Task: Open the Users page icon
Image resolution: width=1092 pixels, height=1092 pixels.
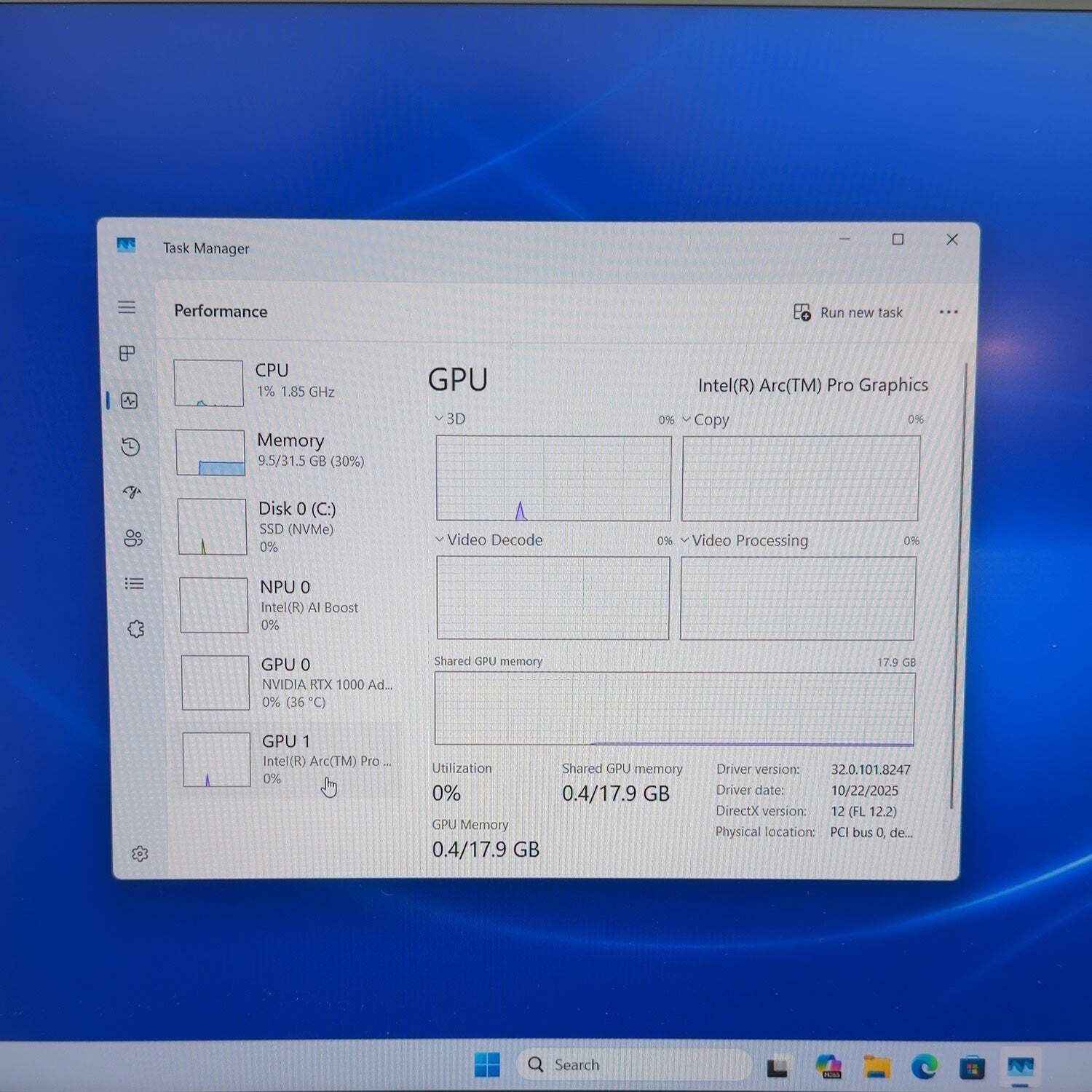Action: tap(133, 538)
